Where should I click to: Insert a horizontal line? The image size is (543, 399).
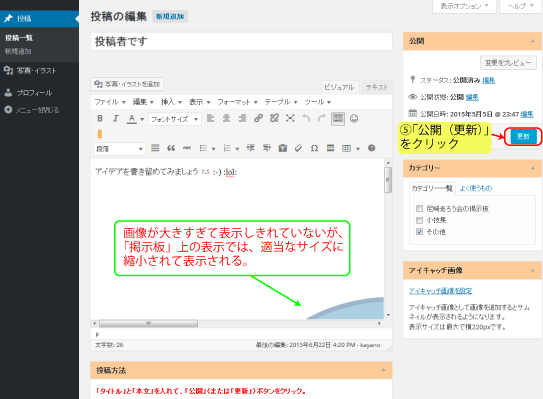330,148
